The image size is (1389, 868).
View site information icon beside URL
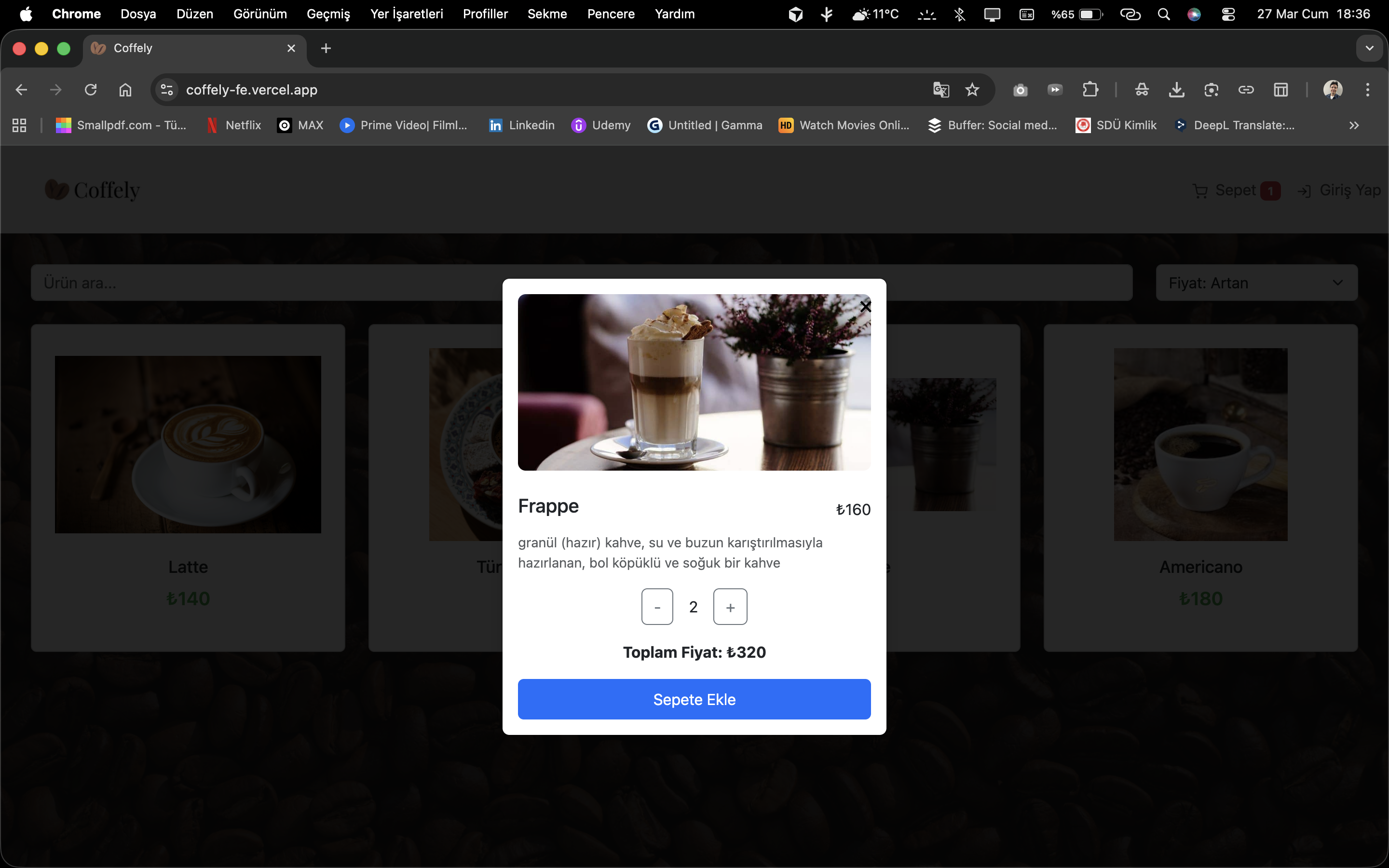(x=167, y=90)
